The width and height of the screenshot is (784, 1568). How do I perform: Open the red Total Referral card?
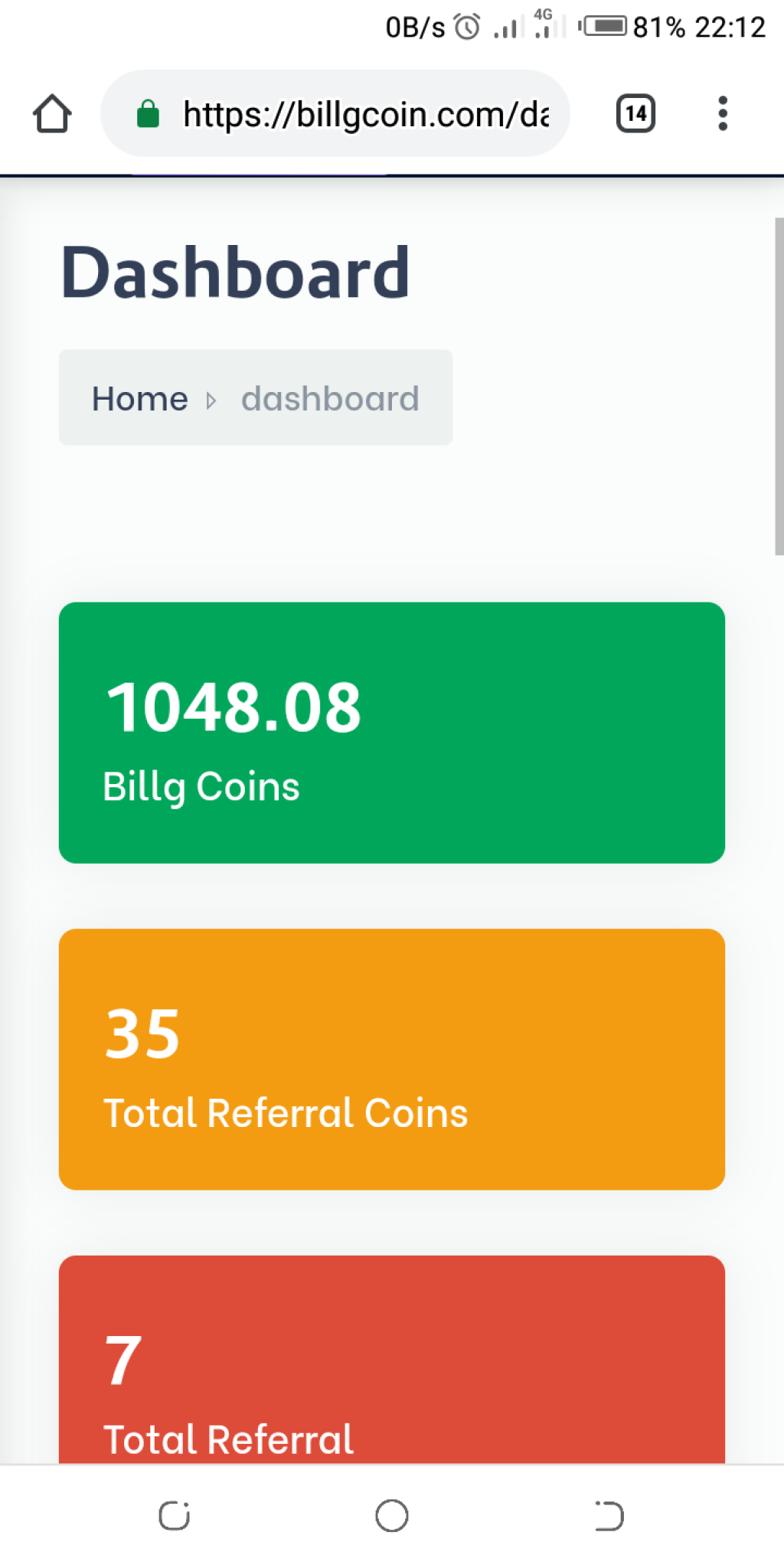(392, 1360)
